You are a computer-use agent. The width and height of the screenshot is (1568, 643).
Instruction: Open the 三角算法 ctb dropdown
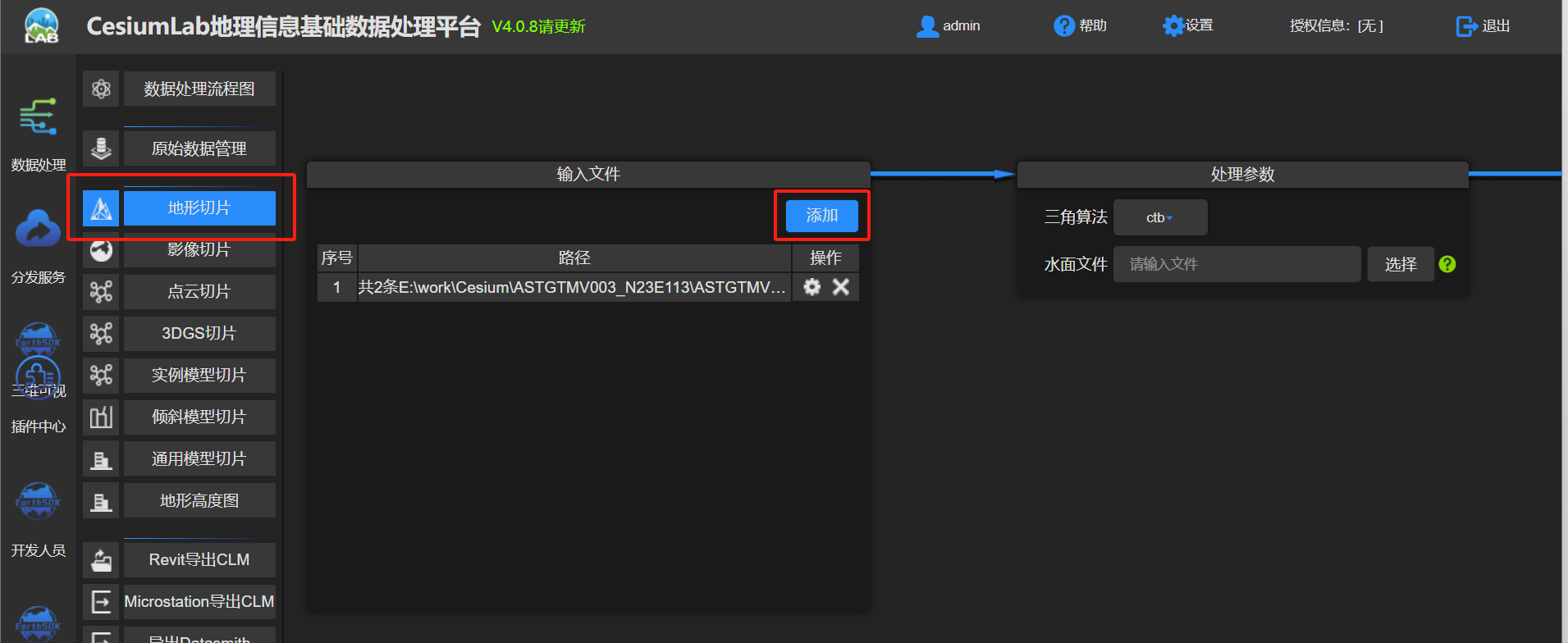[1159, 217]
